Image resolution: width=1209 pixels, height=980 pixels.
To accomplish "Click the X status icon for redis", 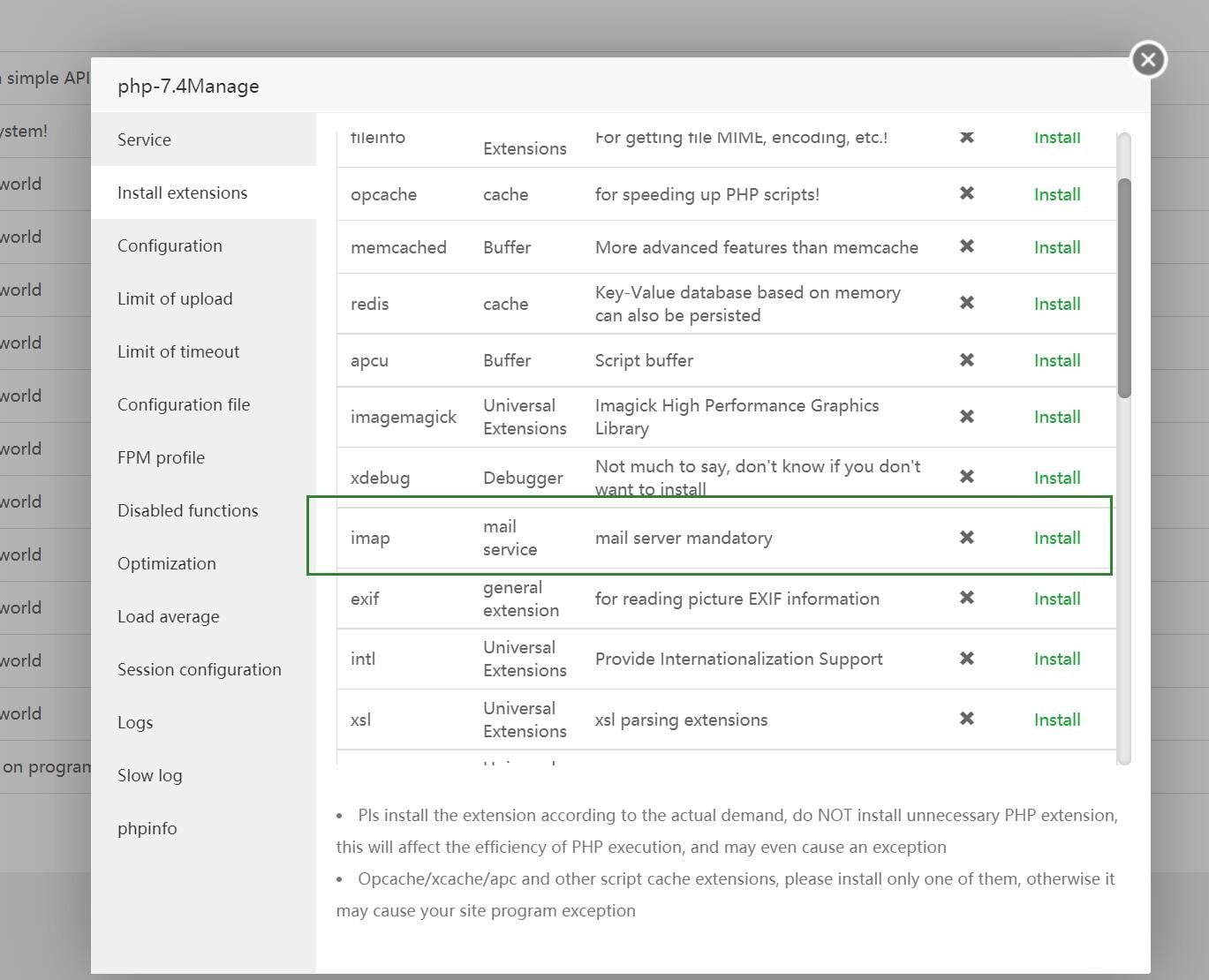I will click(x=967, y=303).
